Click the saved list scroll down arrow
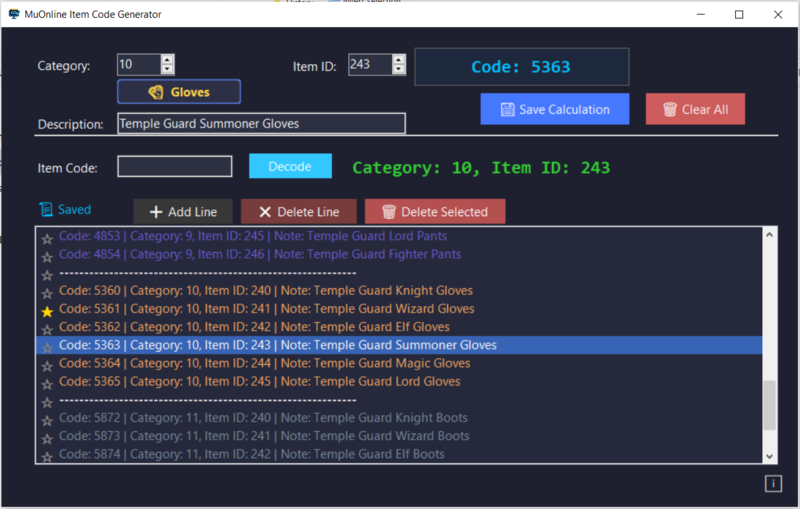 (769, 456)
